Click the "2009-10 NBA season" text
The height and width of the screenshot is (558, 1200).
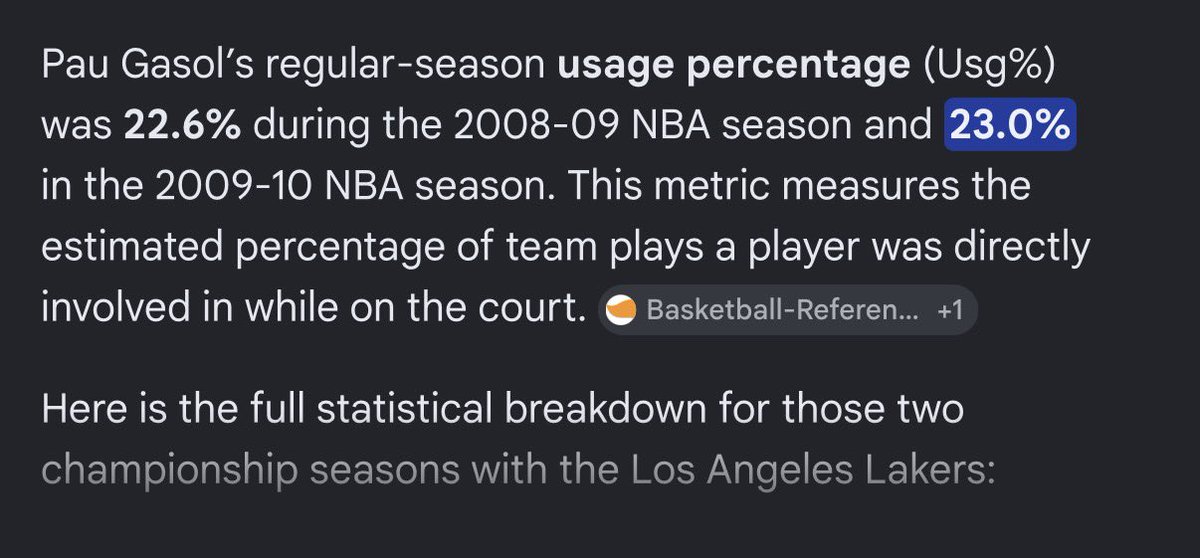pos(322,187)
